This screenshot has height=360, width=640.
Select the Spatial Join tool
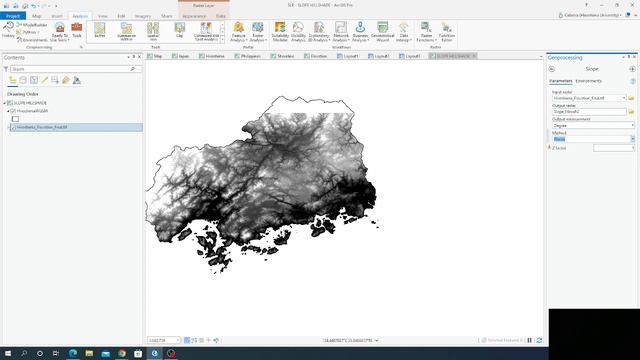pos(153,31)
